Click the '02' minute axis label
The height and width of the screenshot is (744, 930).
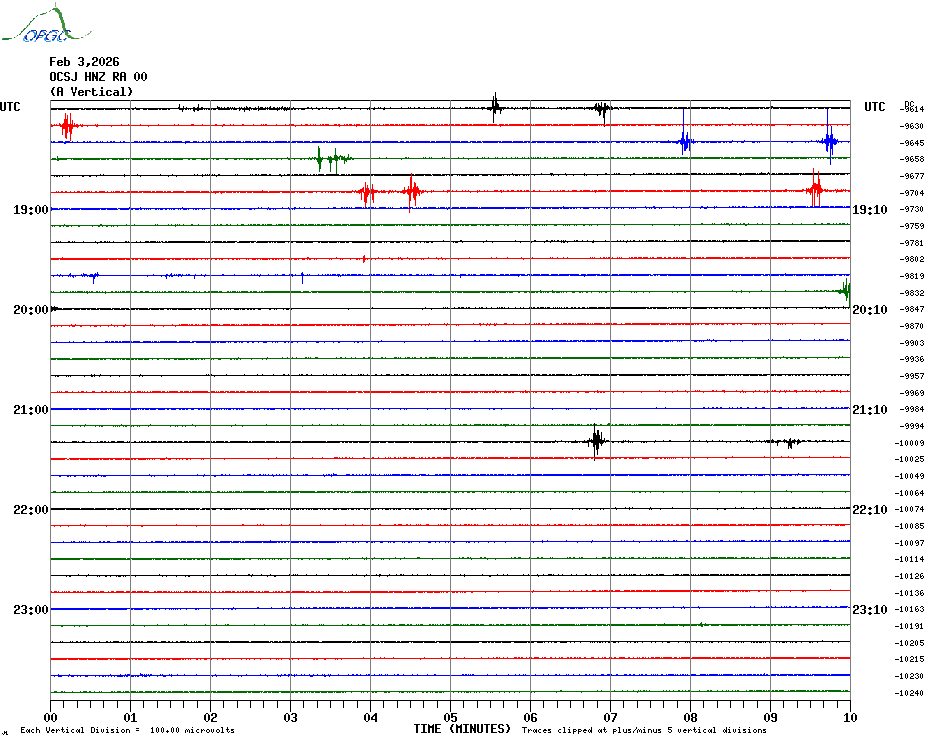(x=211, y=717)
